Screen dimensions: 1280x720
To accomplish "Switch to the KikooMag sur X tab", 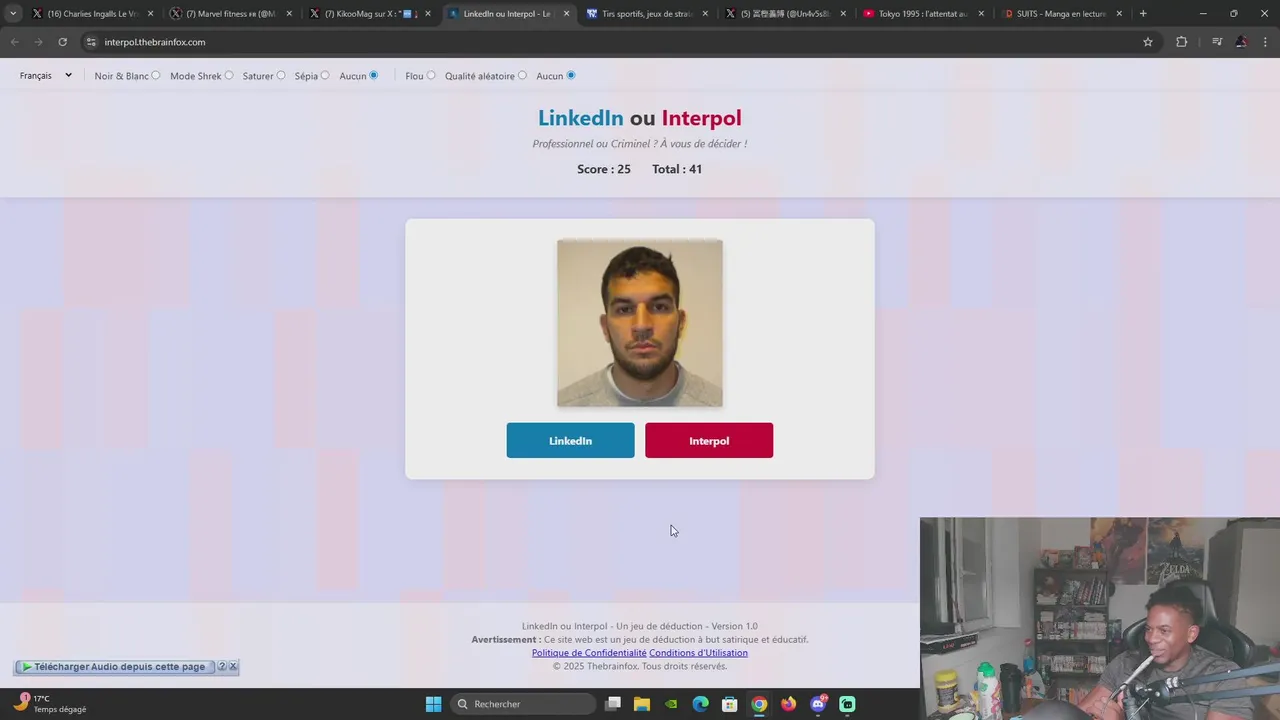I will coord(369,14).
